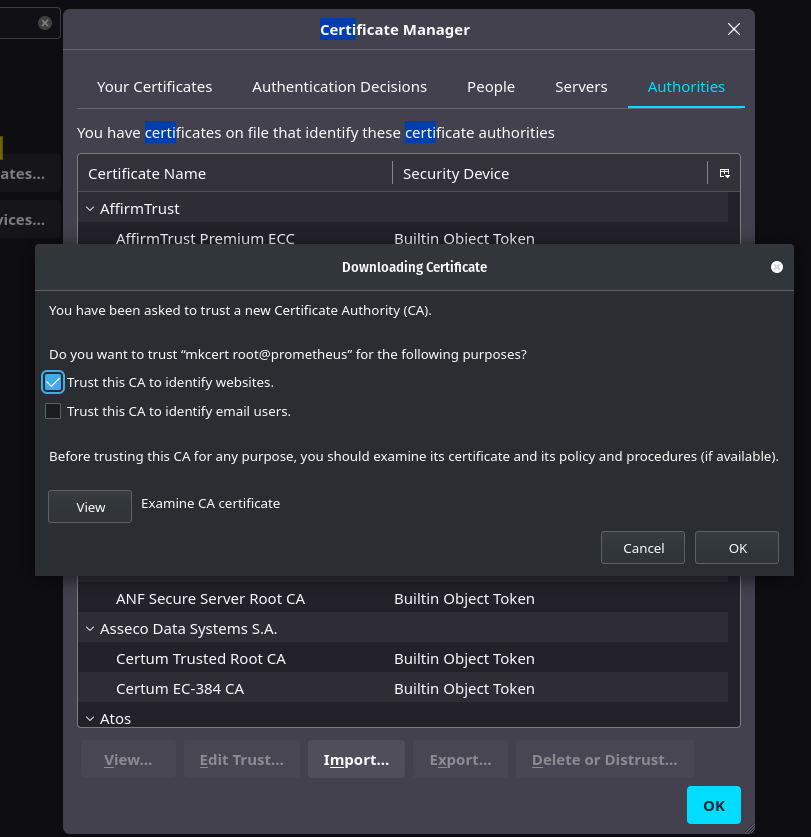The height and width of the screenshot is (837, 811).
Task: Click the cyan OK button in Certificate Manager
Action: pyautogui.click(x=713, y=805)
